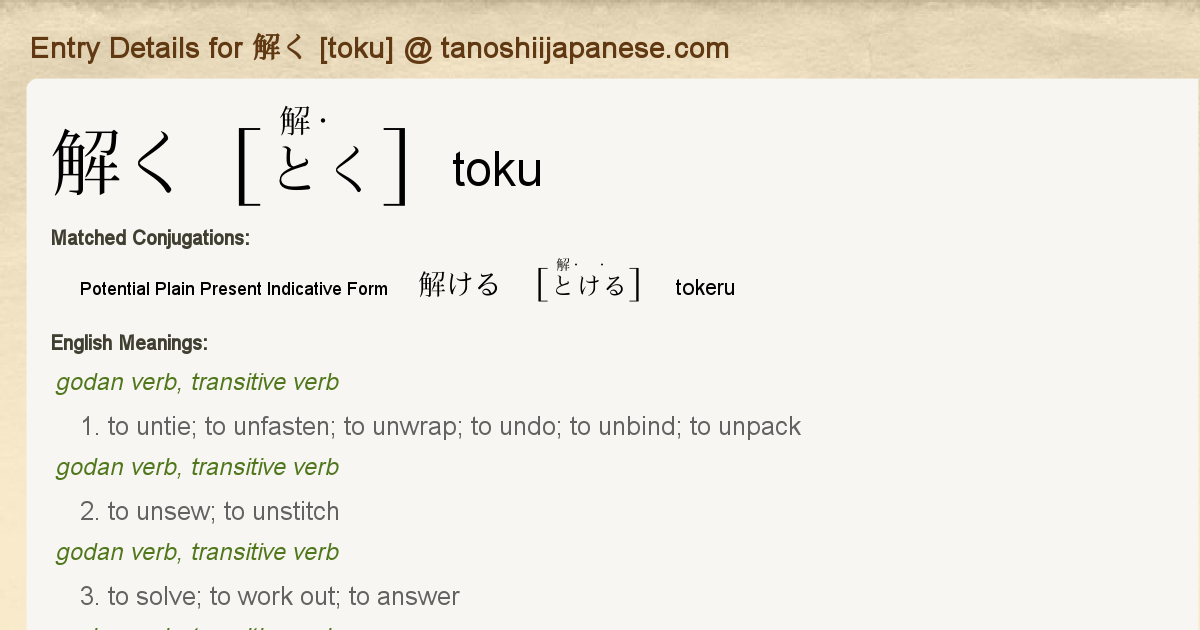This screenshot has height=630, width=1200.
Task: Click the small kanji 解 above とく
Action: 296,121
